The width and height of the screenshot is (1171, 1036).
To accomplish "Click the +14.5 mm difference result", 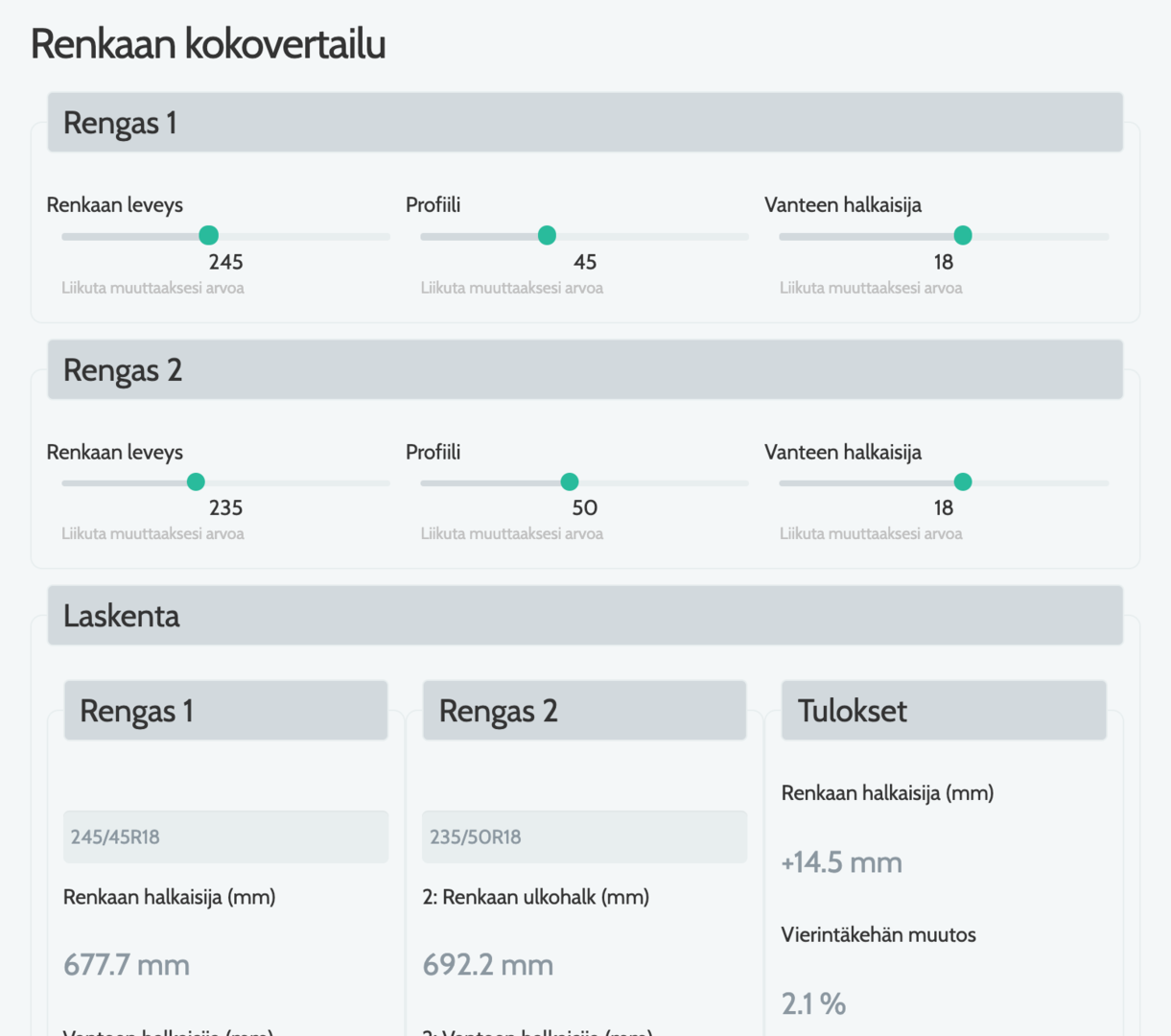I will click(841, 862).
